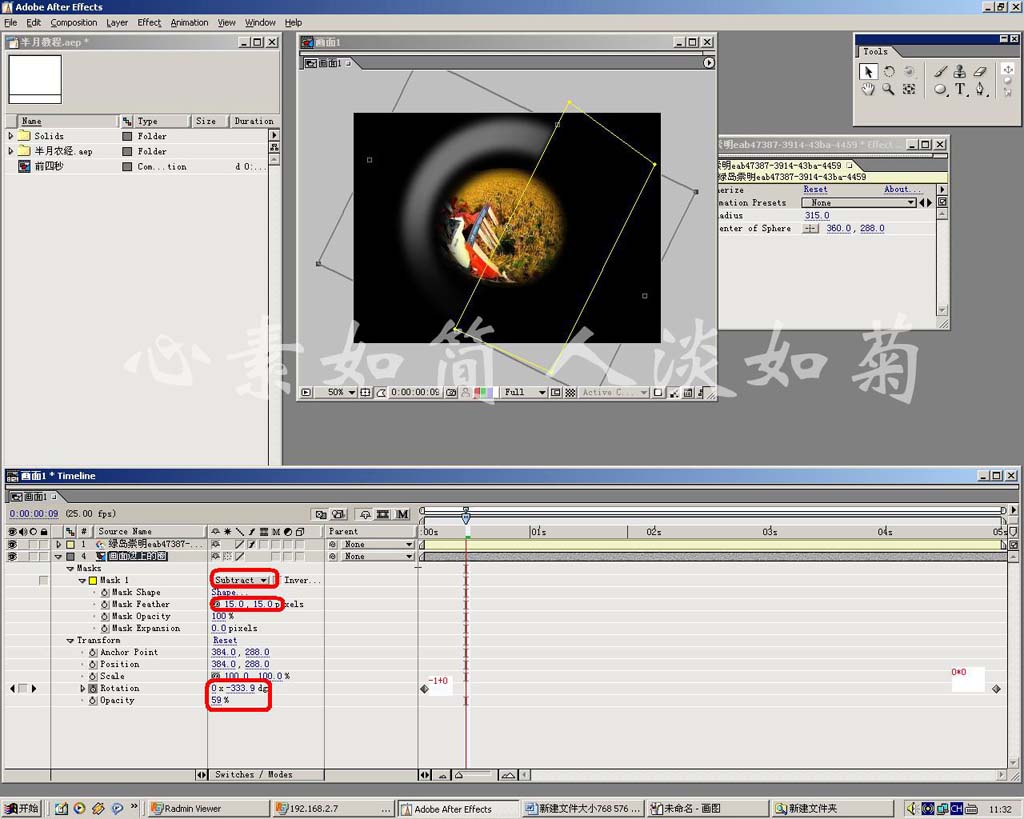Open the Layer menu

point(117,22)
